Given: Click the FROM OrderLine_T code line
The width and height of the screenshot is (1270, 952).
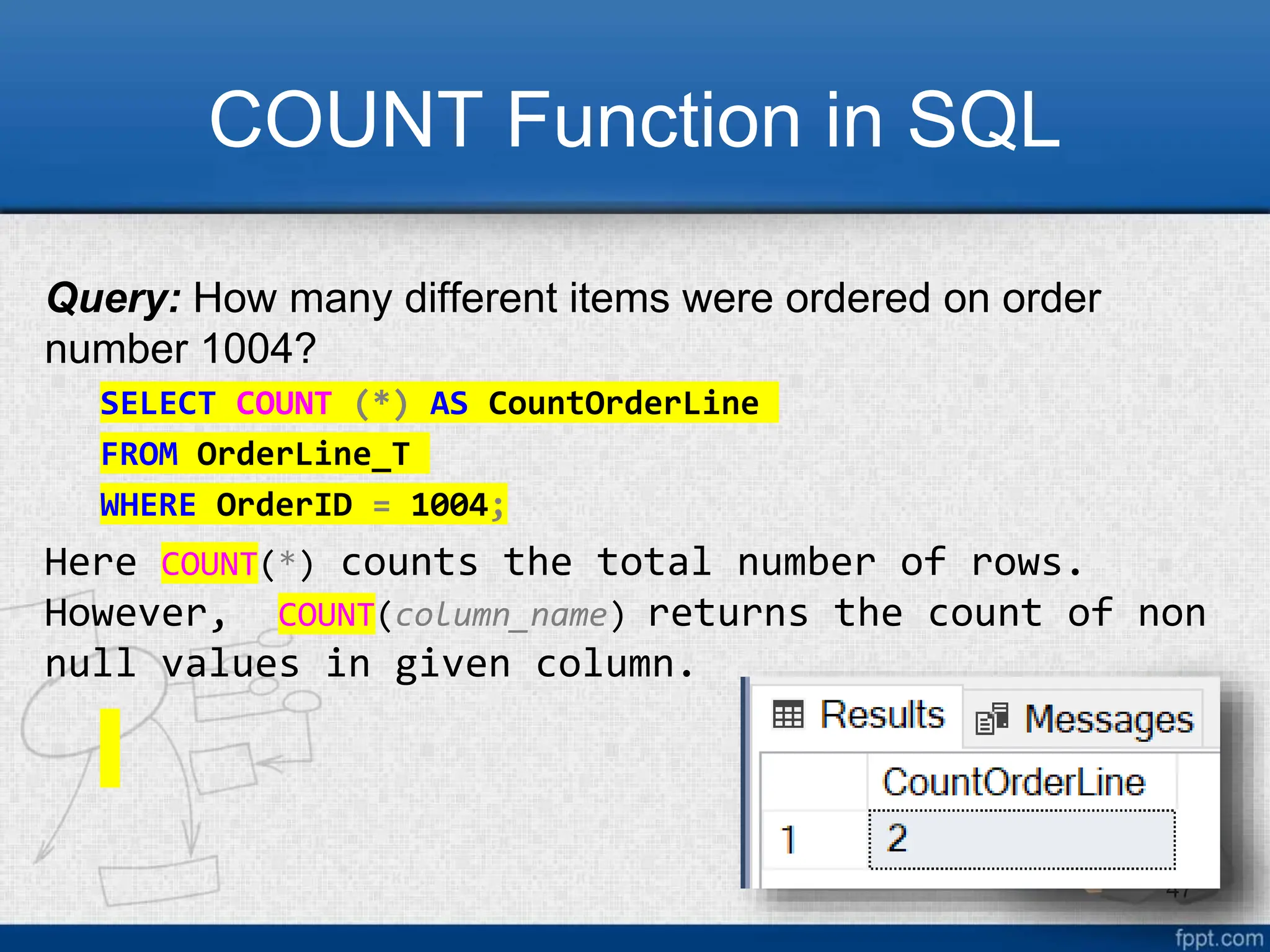Looking at the screenshot, I should point(265,454).
